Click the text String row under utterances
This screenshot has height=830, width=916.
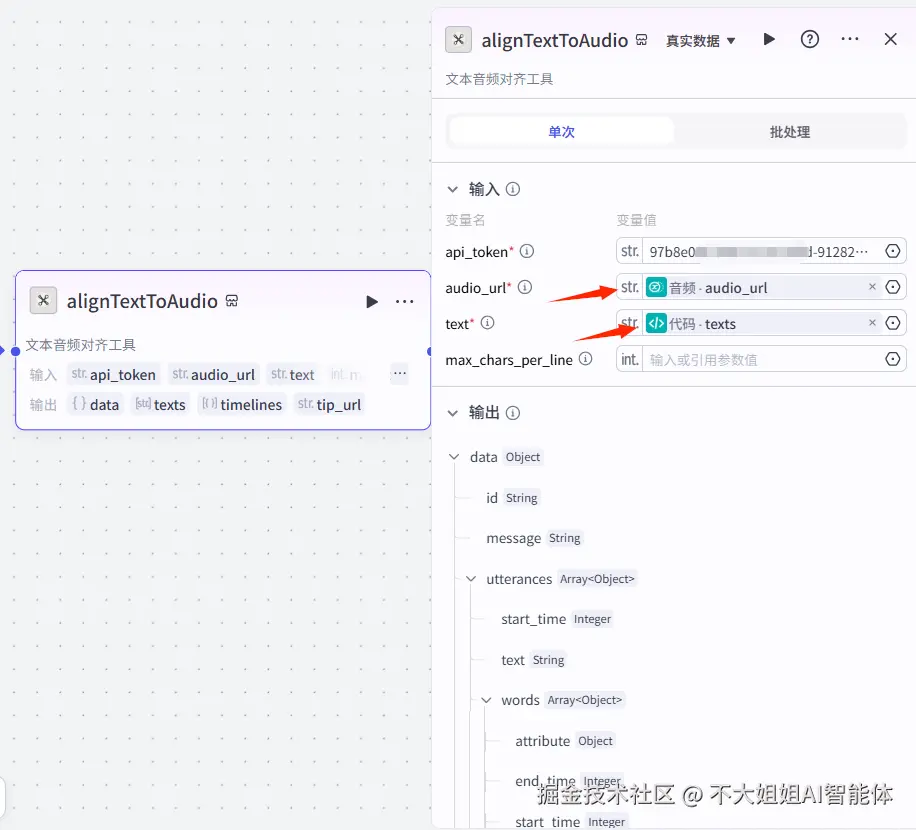tap(533, 660)
